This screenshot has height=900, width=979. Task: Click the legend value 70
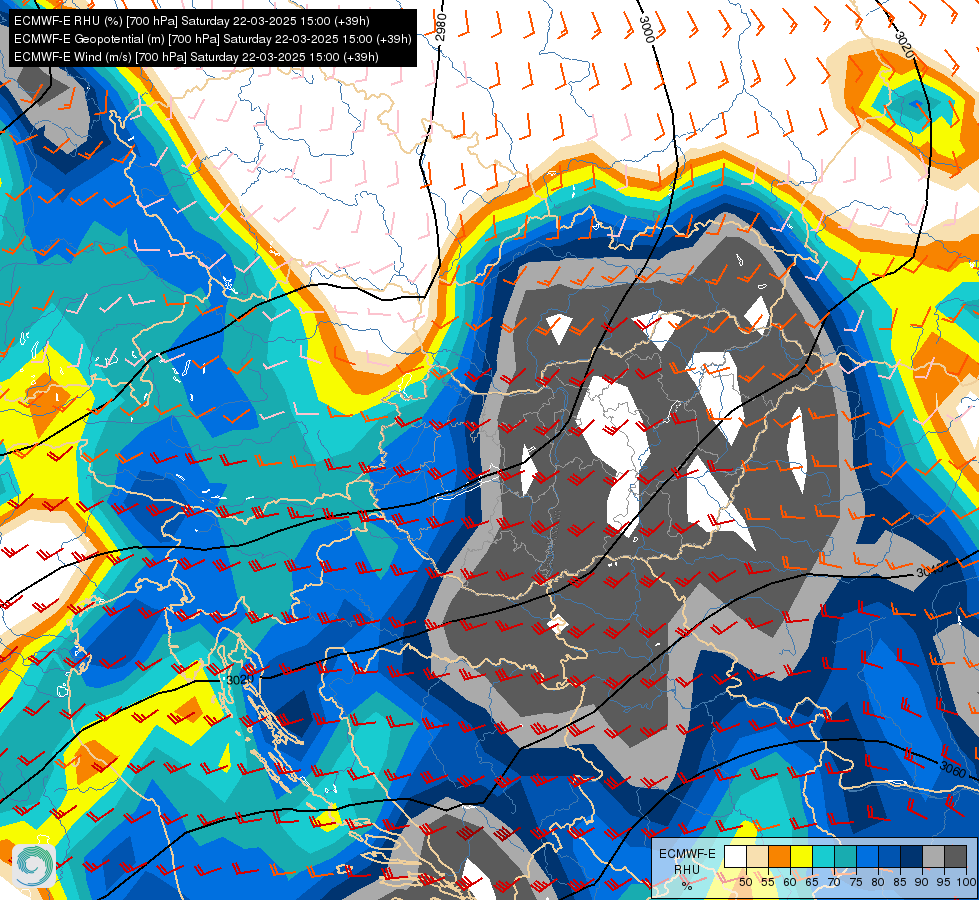[834, 883]
